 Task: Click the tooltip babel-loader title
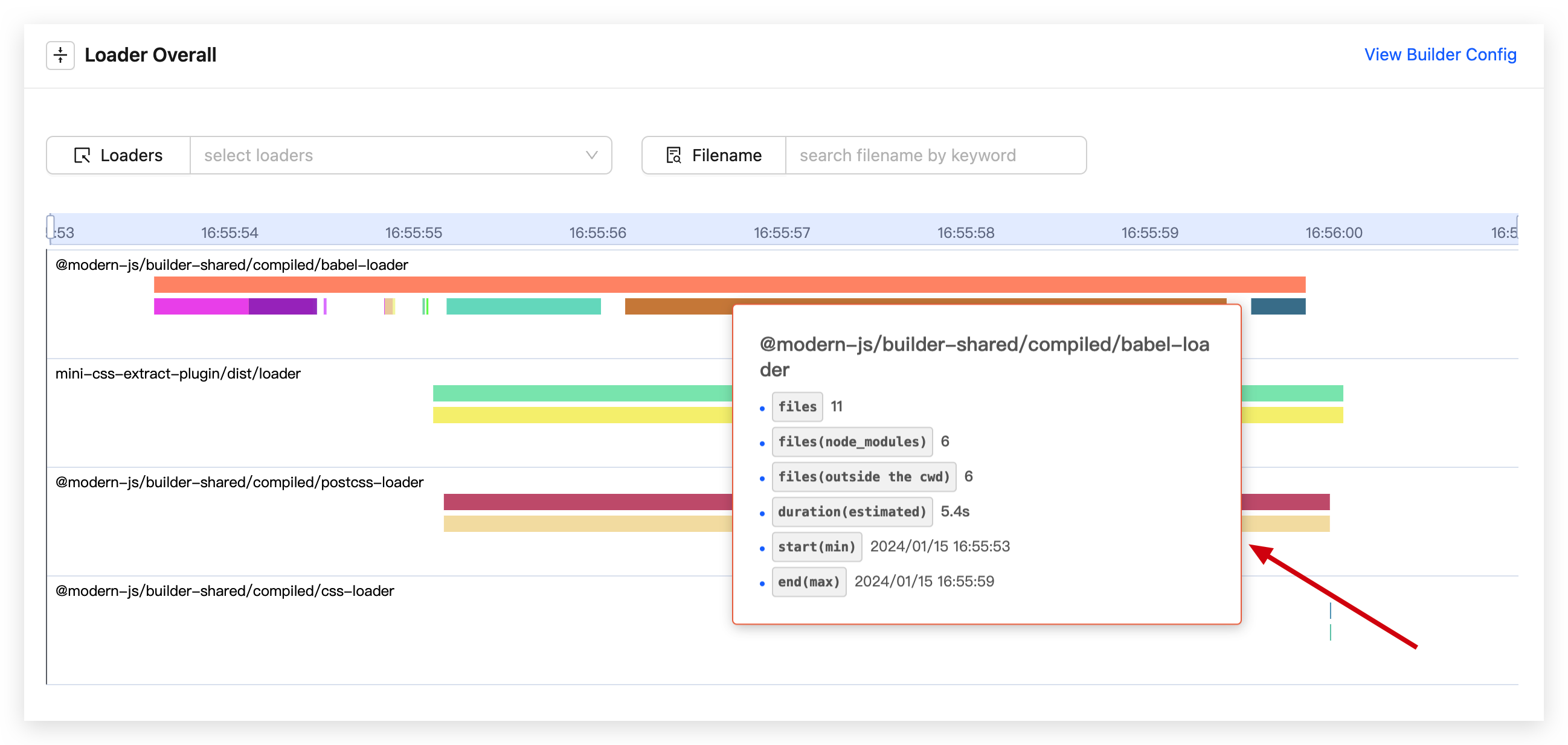pos(984,357)
